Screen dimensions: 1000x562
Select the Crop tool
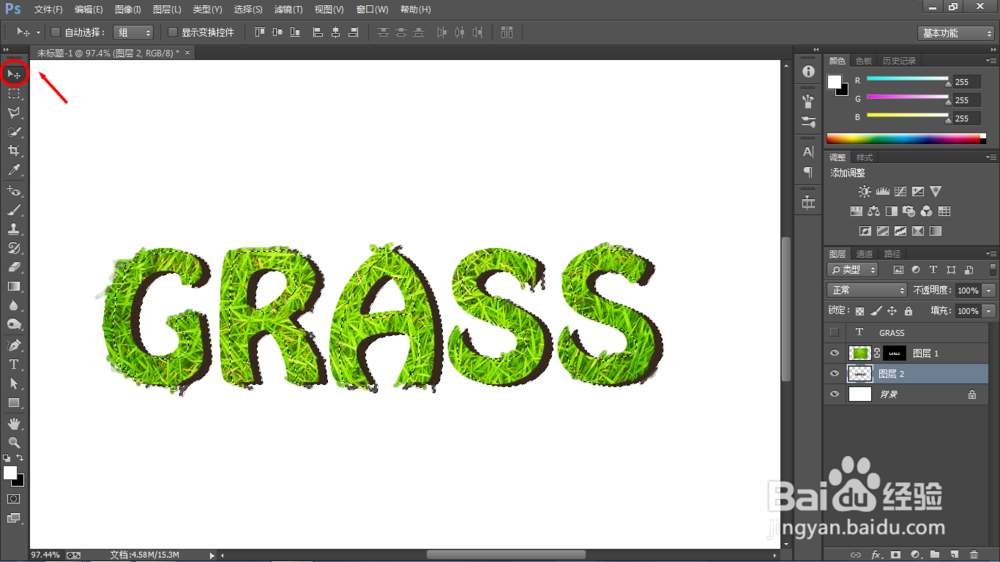(14, 151)
